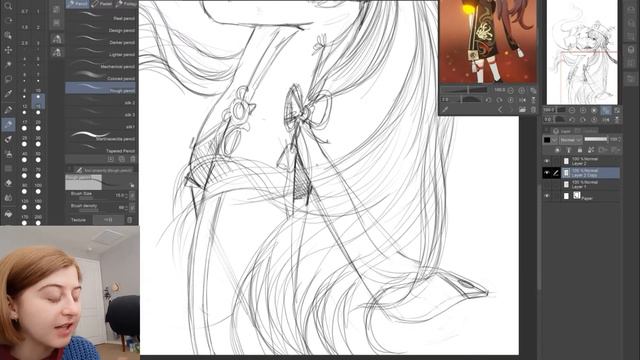Rotate canvas right in Navigator
The width and height of the screenshot is (640, 360).
point(583,120)
